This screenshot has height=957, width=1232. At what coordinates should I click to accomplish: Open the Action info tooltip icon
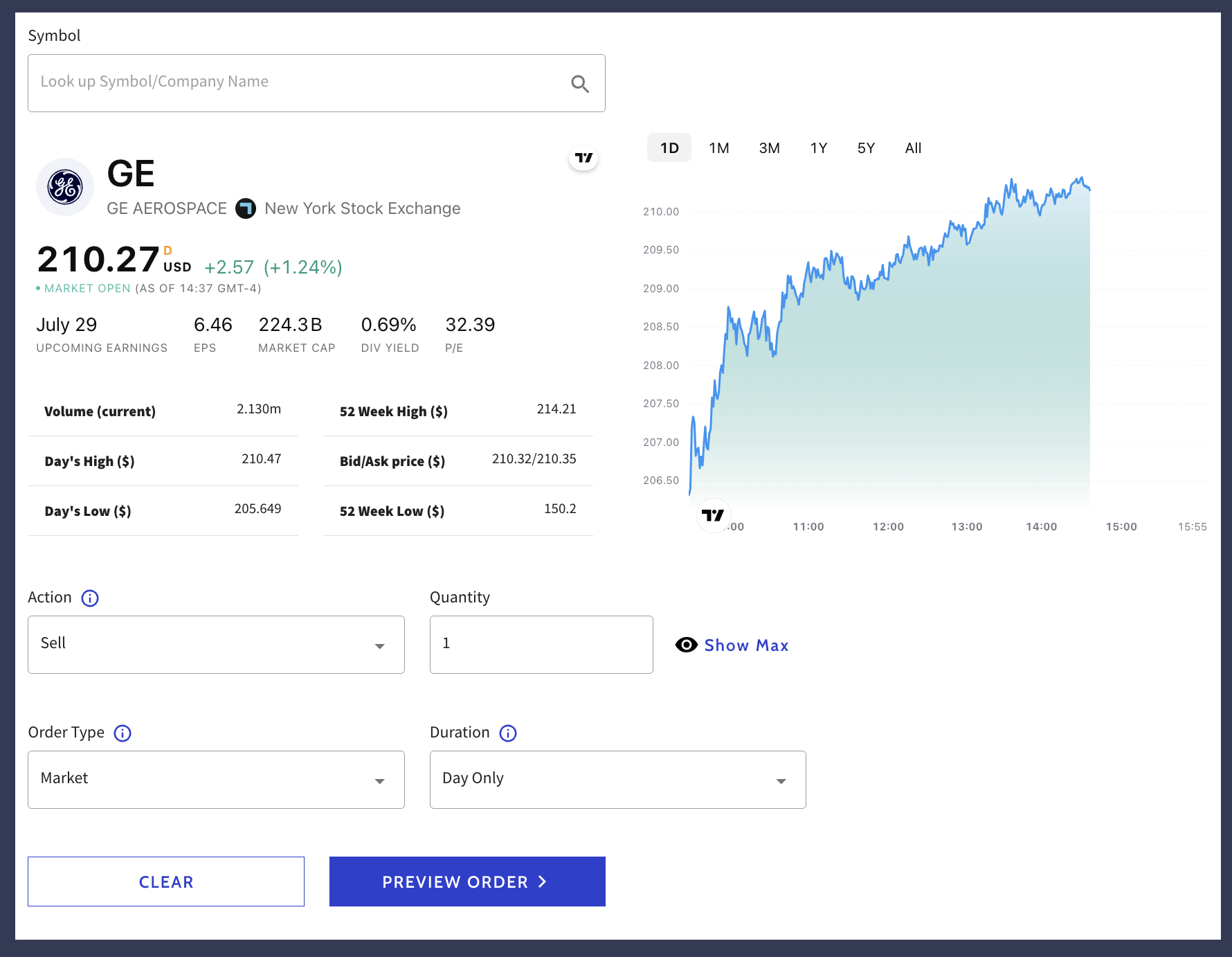(90, 598)
